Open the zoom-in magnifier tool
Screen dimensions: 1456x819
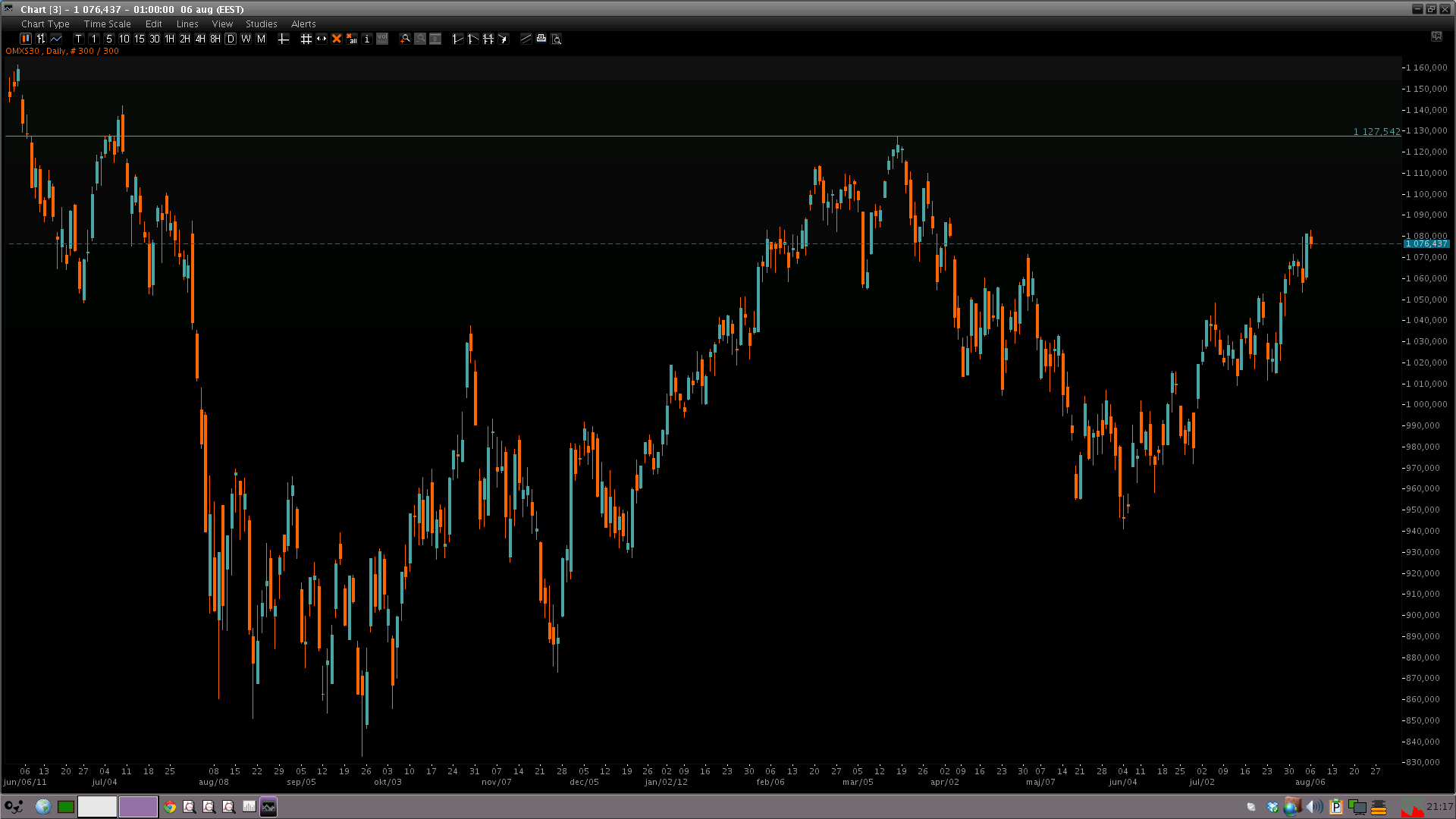405,39
